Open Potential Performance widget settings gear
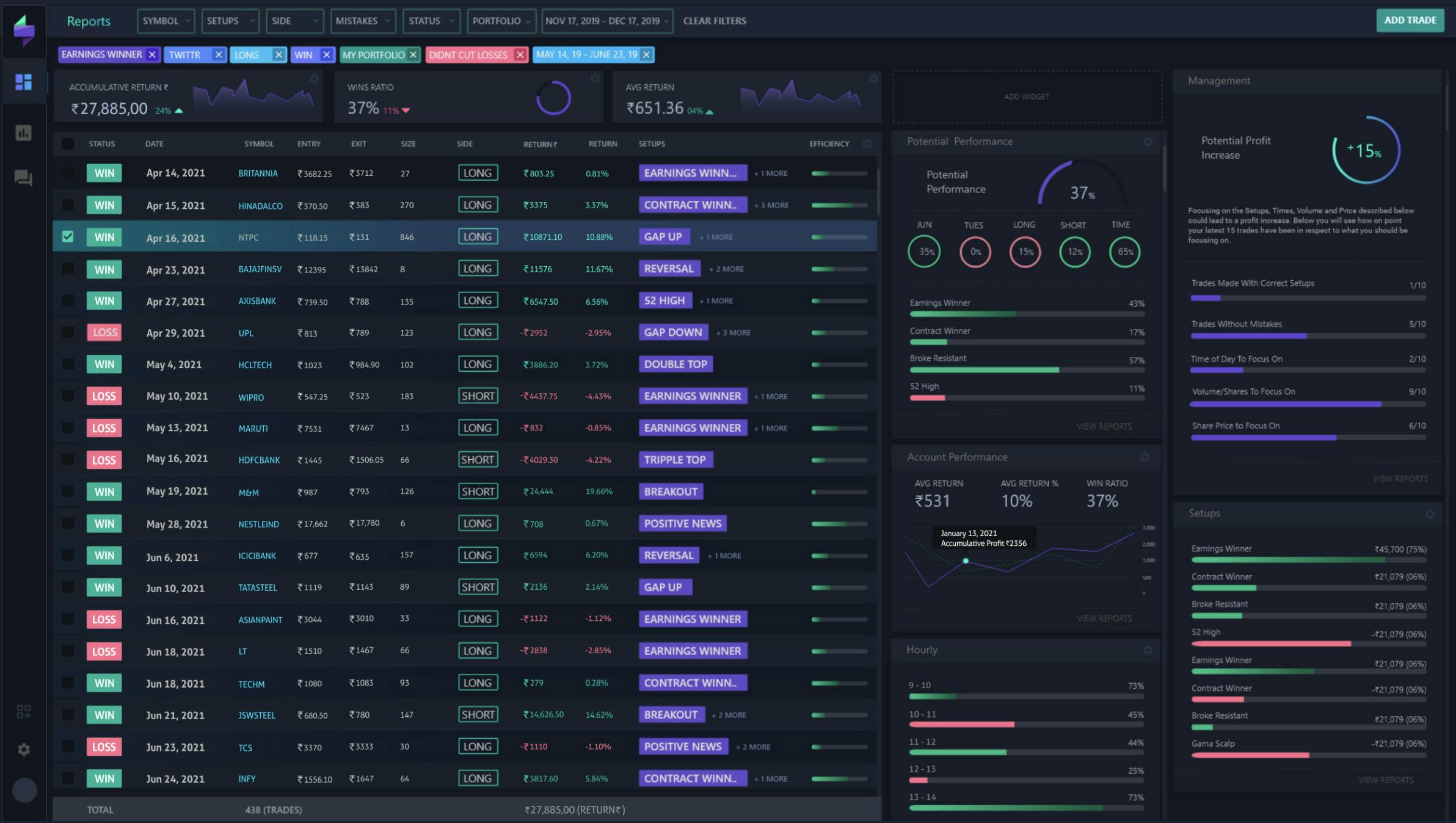1456x823 pixels. pyautogui.click(x=1148, y=142)
